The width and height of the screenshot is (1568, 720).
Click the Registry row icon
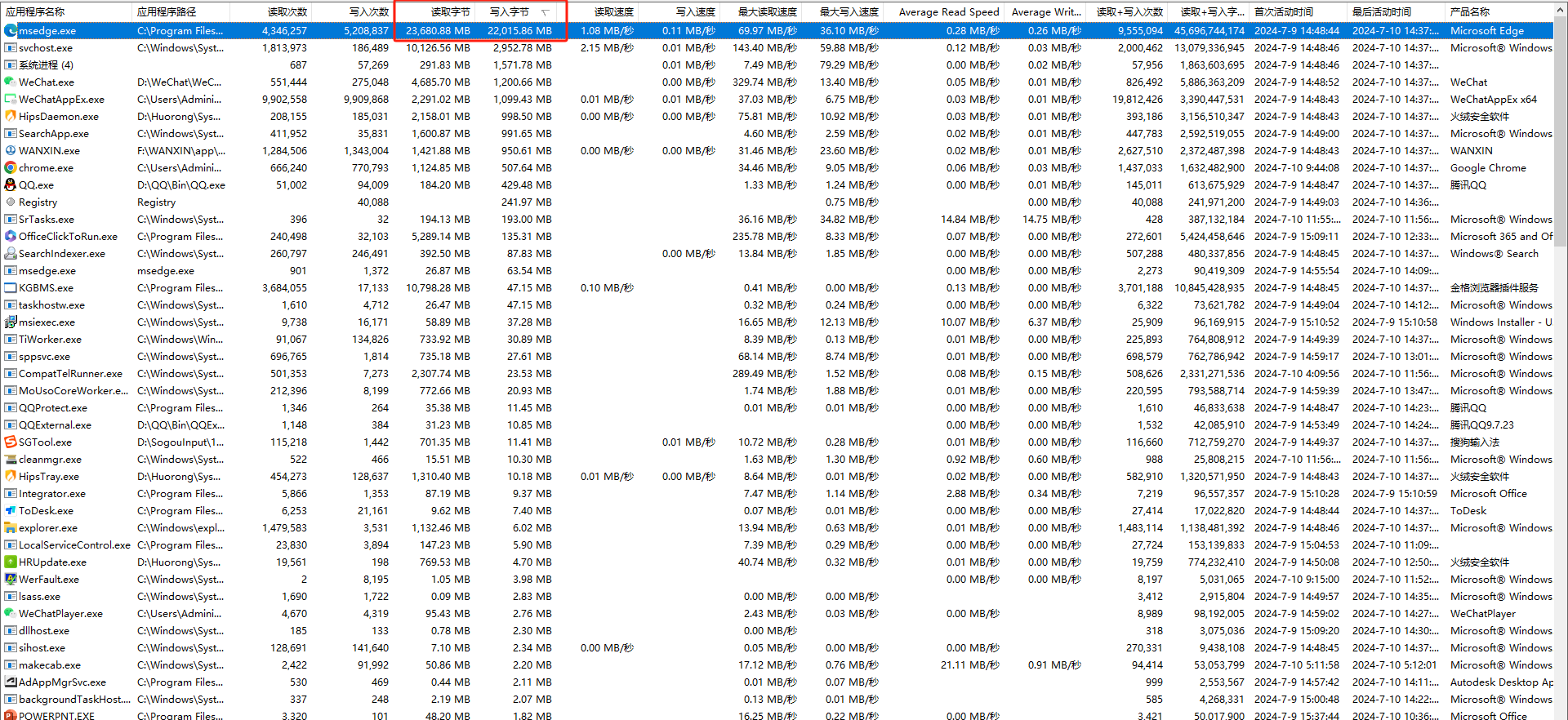[x=11, y=202]
